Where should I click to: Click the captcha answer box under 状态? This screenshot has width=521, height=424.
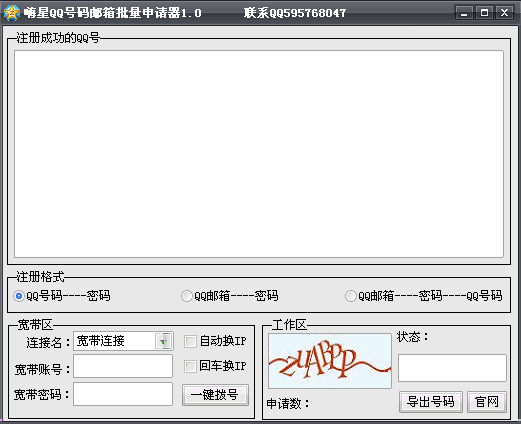pos(452,368)
